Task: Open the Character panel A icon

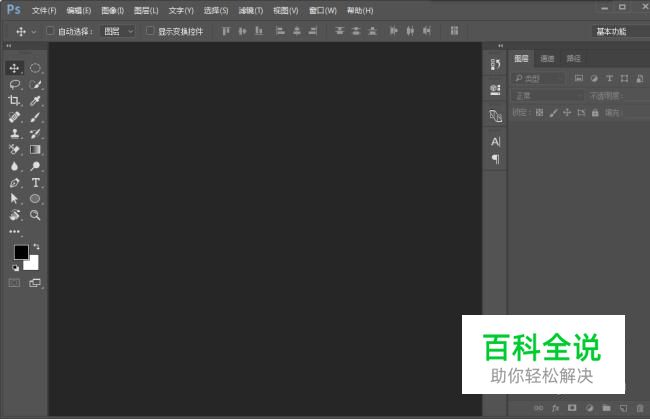Action: [x=495, y=142]
